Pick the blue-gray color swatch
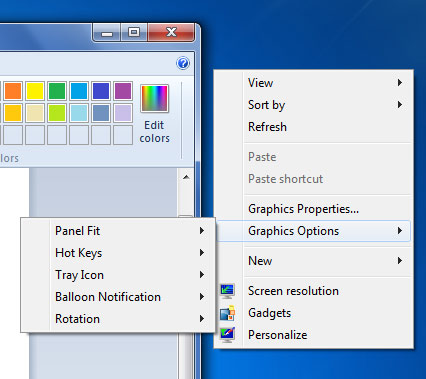This screenshot has width=426, height=379. 101,113
